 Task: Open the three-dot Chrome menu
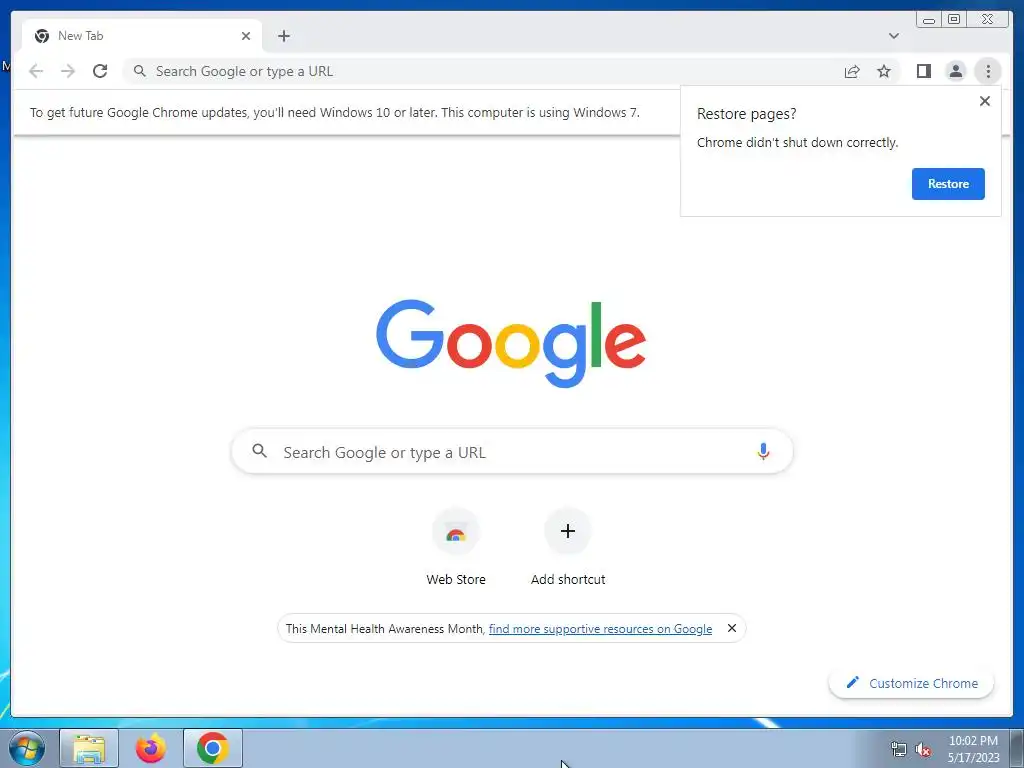click(988, 71)
